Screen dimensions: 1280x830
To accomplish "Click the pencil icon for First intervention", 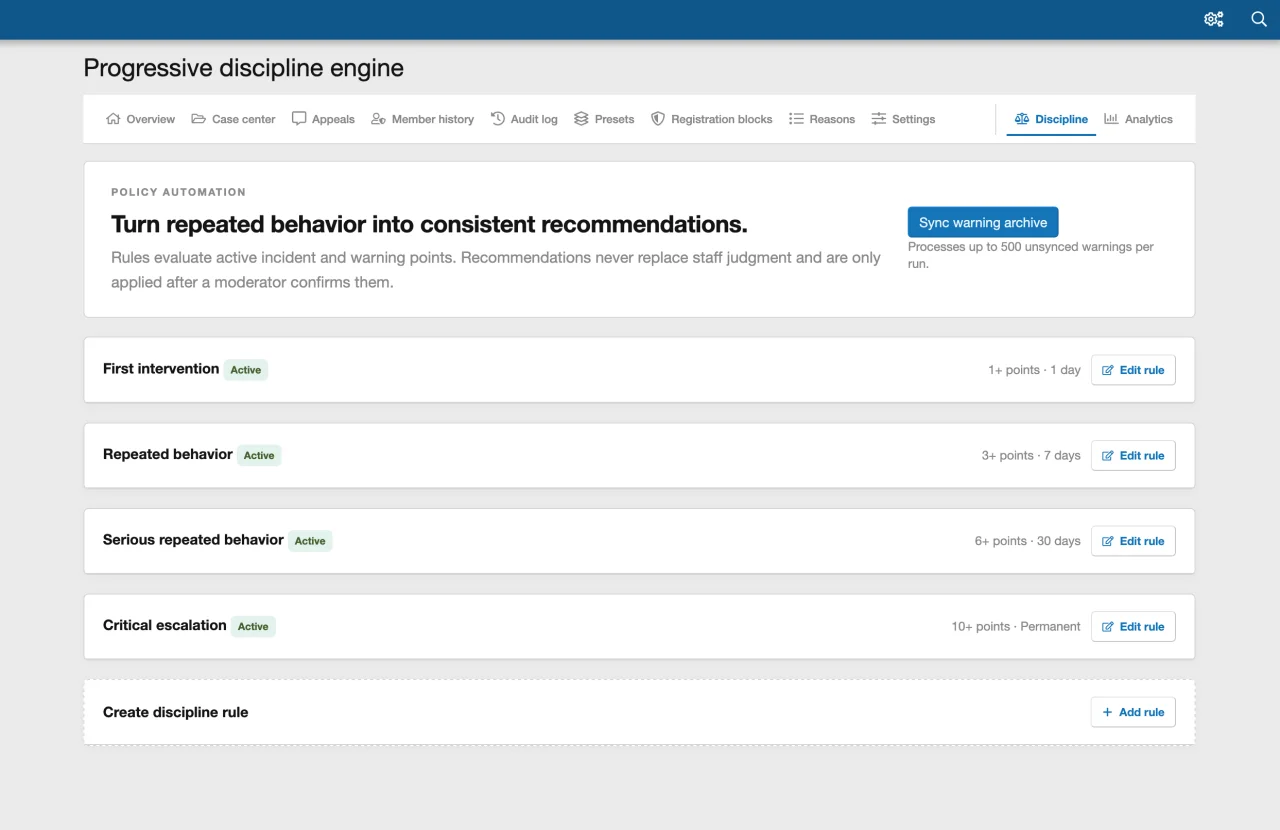I will 1108,370.
